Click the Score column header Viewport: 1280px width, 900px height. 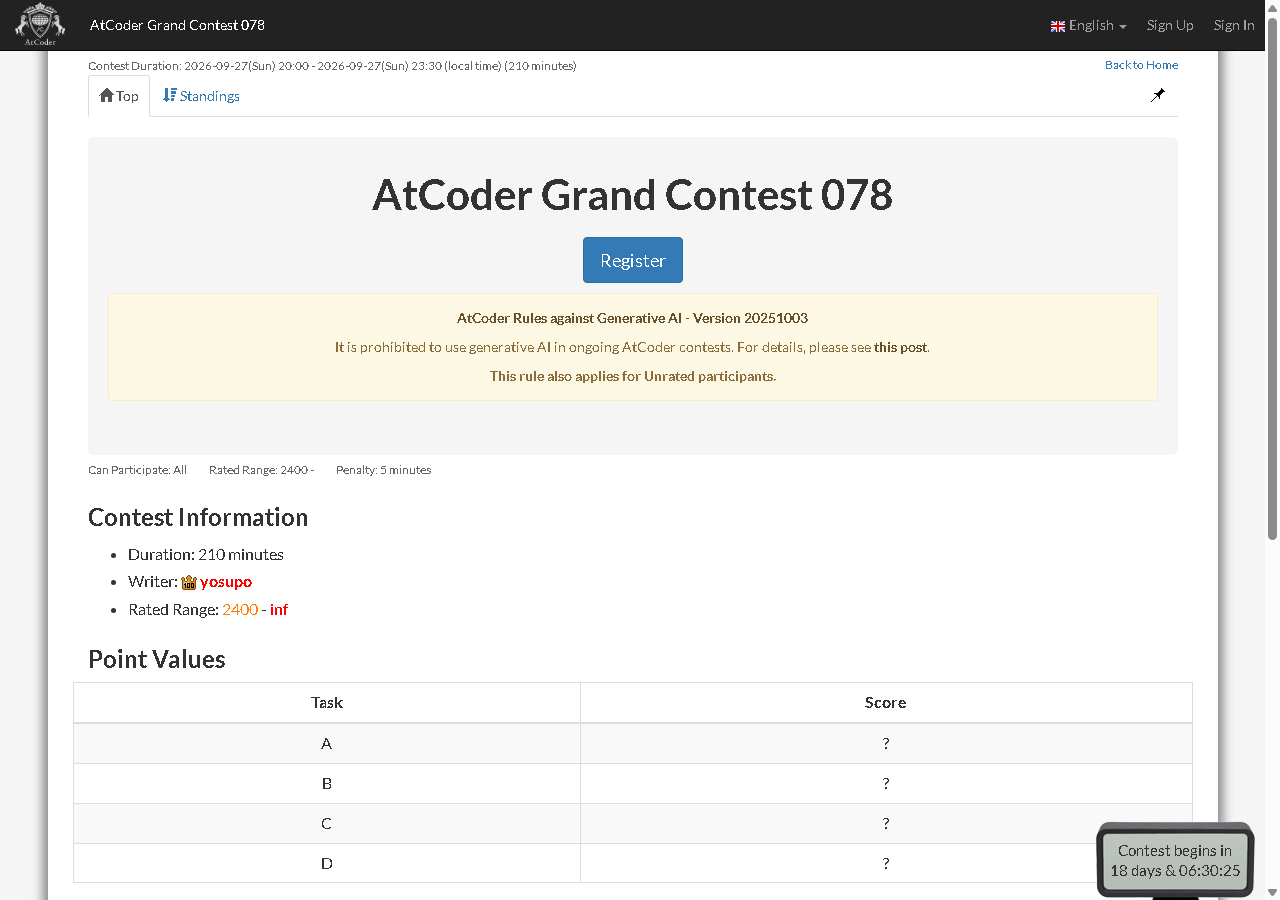(x=886, y=703)
